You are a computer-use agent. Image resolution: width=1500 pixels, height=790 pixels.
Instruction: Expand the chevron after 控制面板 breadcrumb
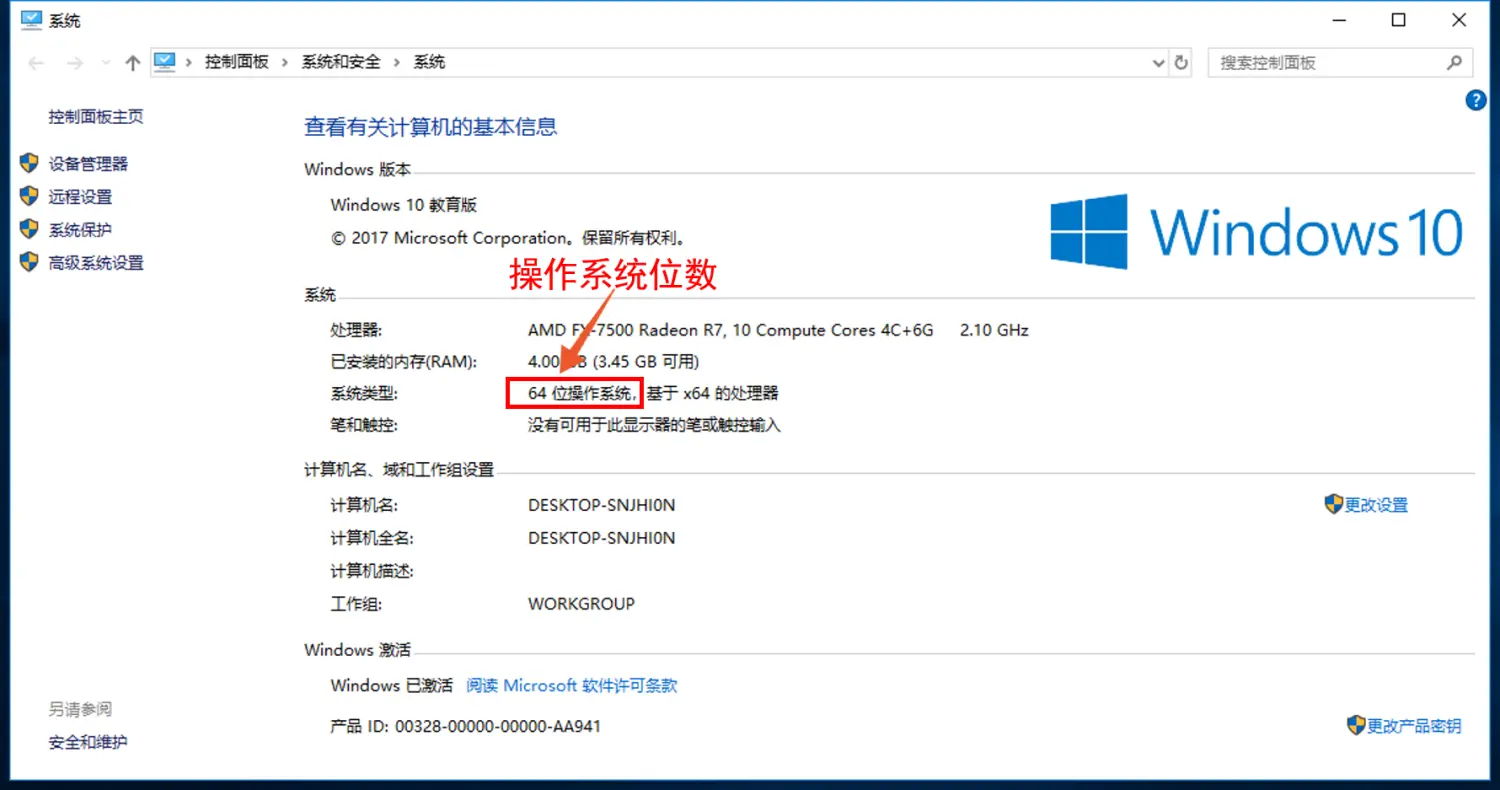pyautogui.click(x=285, y=62)
